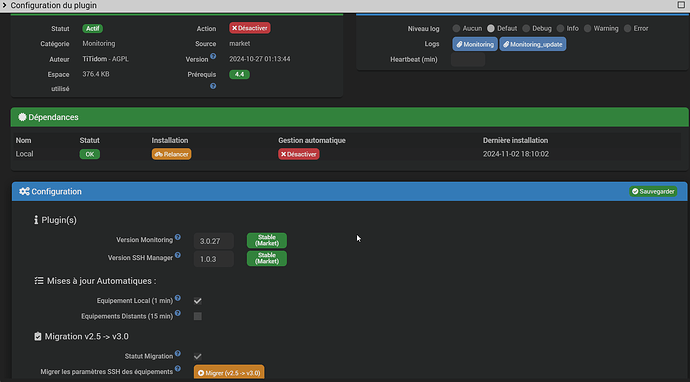Start migration with Migrer (v2.5 -> v3.0)
Viewport: 690px width, 382px height.
pyautogui.click(x=229, y=372)
